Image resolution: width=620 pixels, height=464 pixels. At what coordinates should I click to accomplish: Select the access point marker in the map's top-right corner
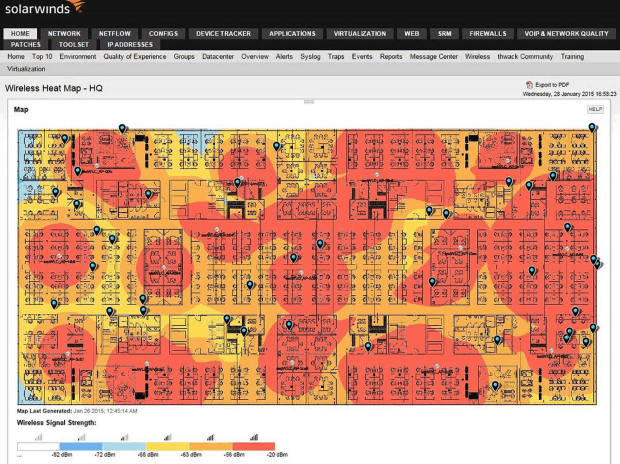(x=592, y=128)
